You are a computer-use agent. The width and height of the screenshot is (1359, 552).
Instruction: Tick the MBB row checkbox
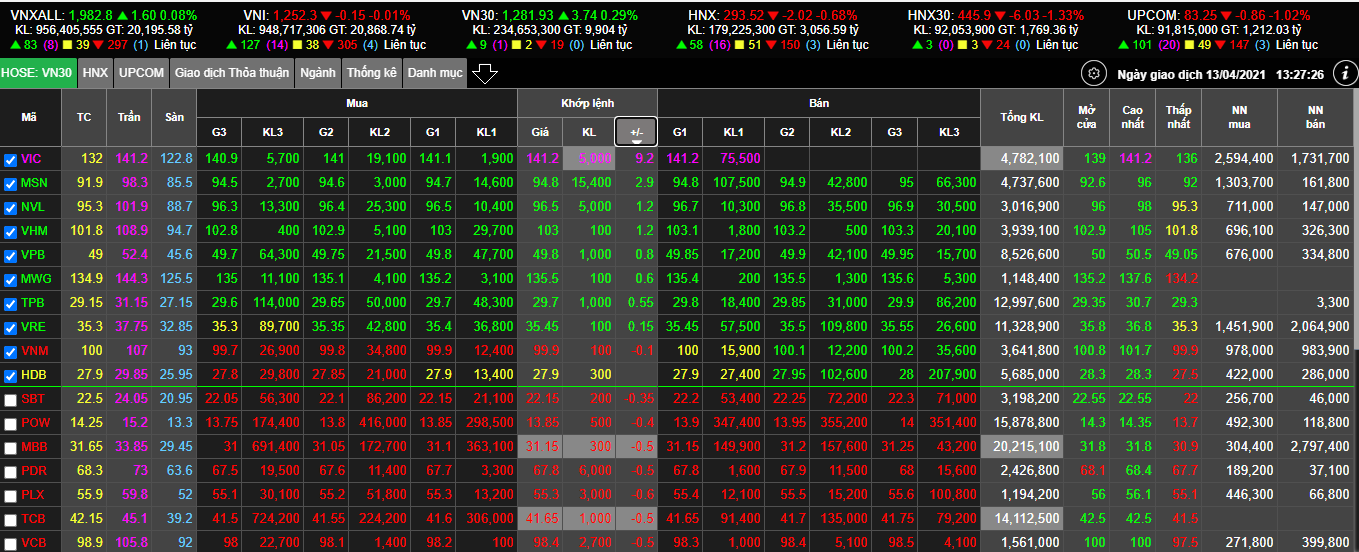[x=10, y=447]
